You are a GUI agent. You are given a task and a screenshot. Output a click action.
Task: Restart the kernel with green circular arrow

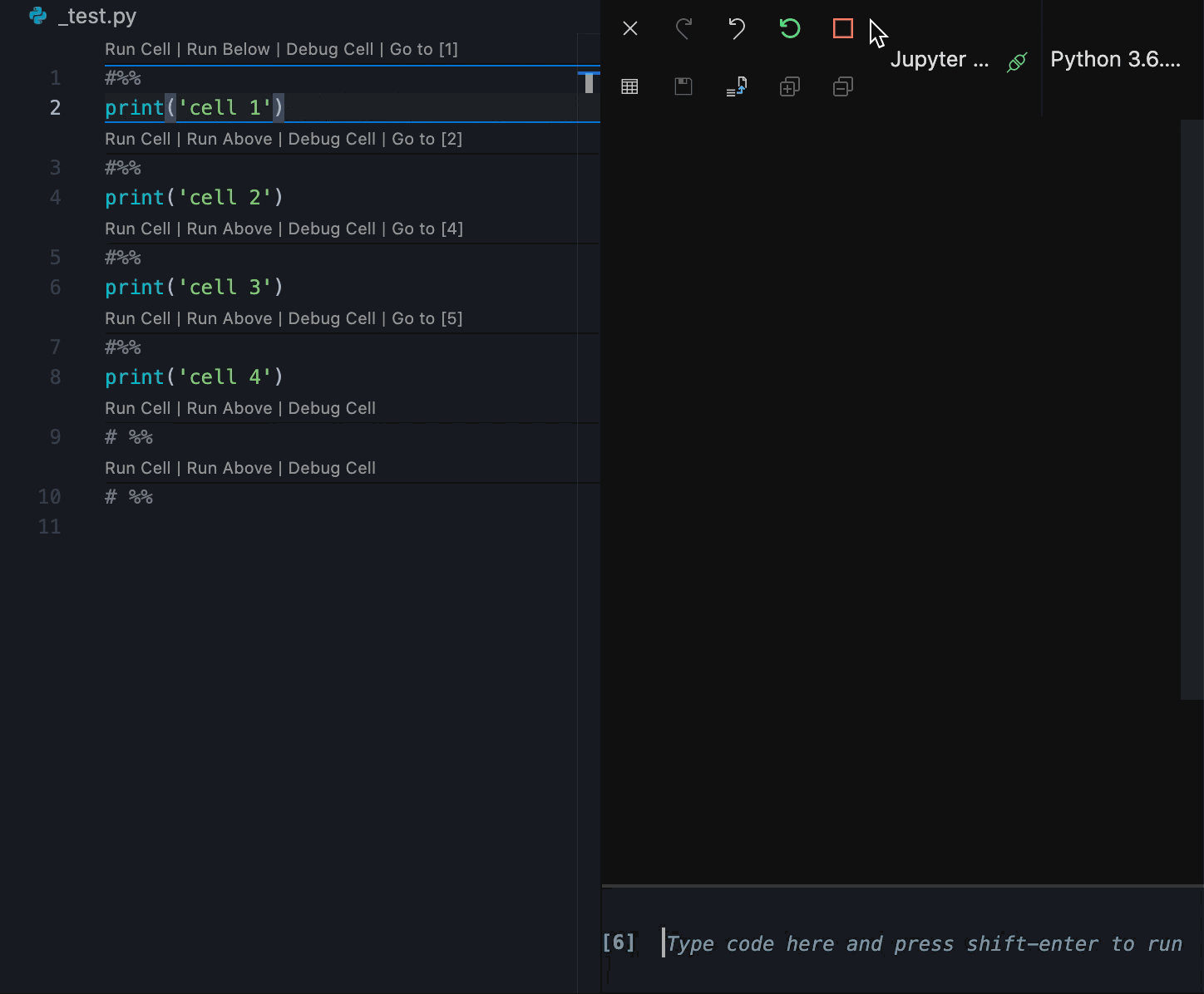pos(790,29)
